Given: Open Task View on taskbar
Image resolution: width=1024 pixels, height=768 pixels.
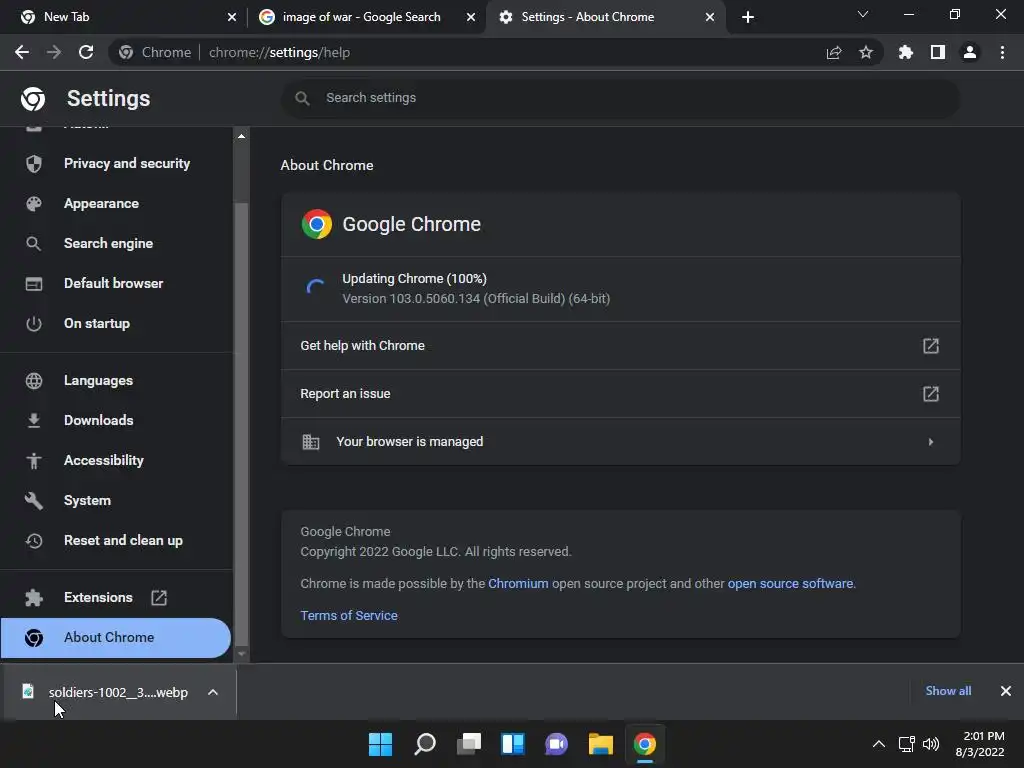Looking at the screenshot, I should (x=469, y=744).
